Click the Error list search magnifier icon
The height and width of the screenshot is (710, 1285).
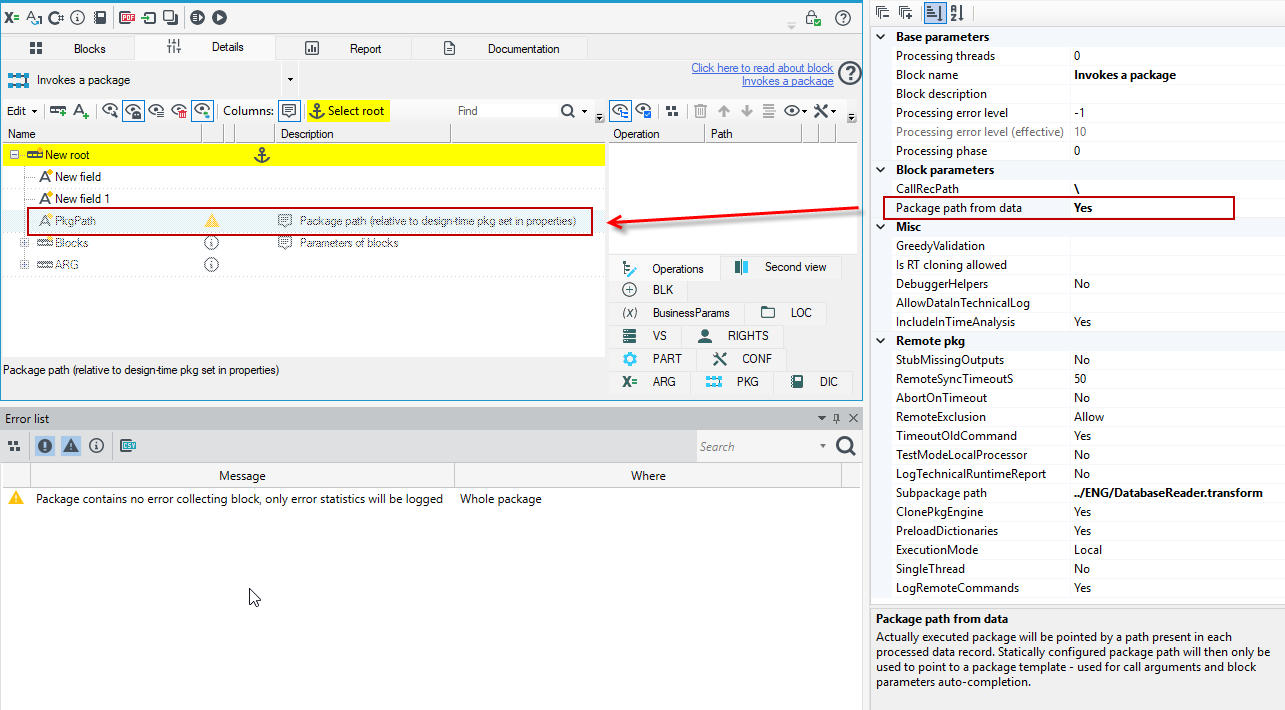pos(845,446)
